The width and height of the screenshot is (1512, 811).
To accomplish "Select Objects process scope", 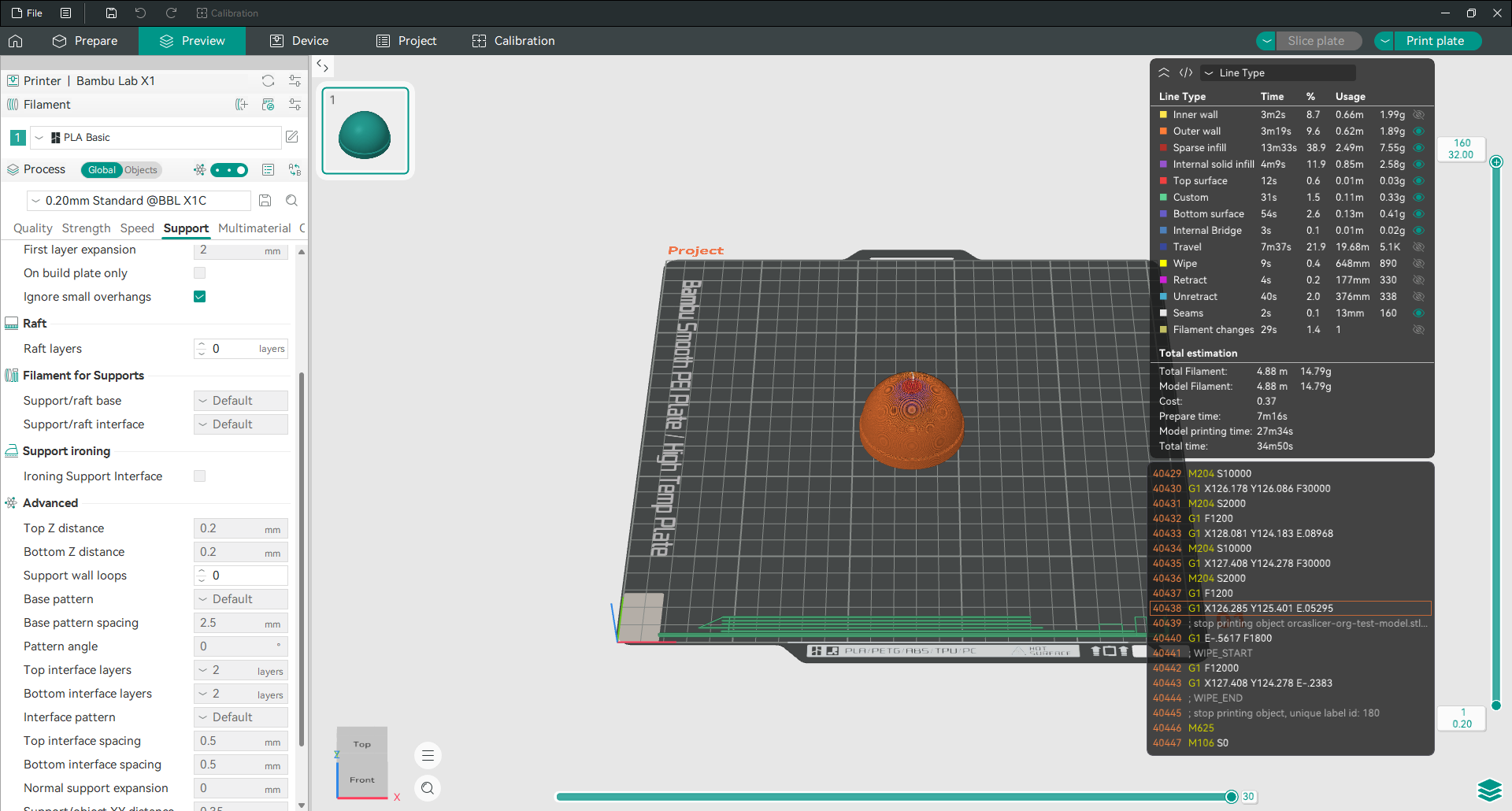I will point(141,169).
